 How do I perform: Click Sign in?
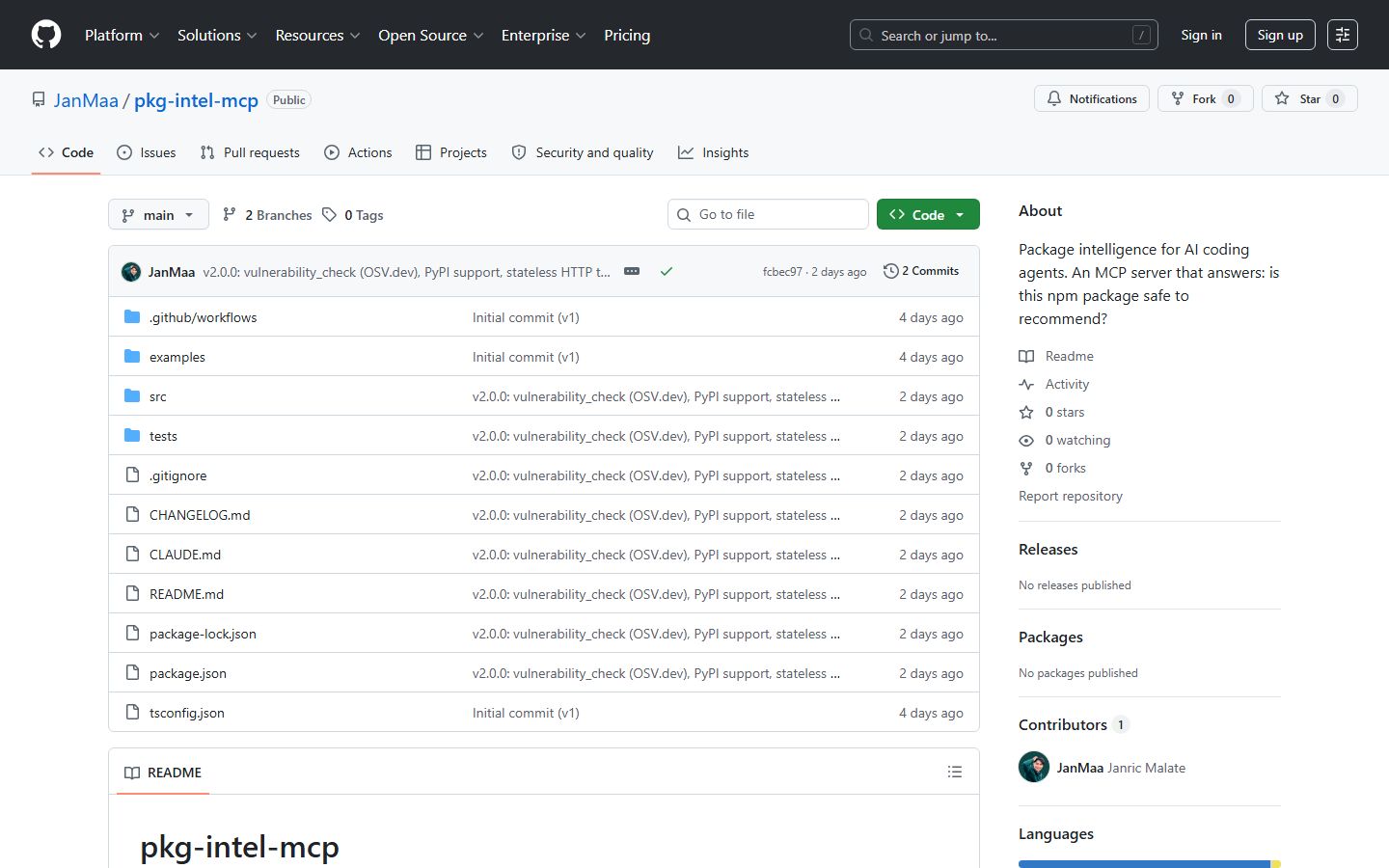click(x=1201, y=35)
